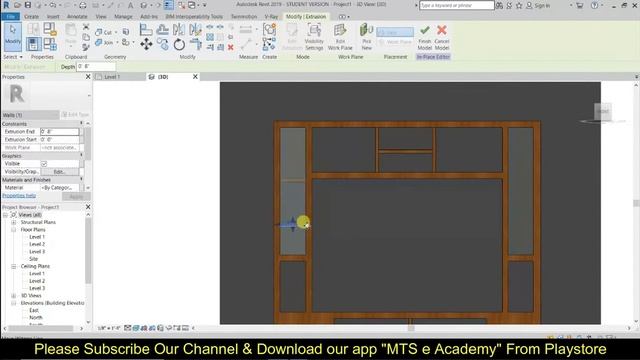Screen dimensions: 640x360
Task: Open the File menu tab
Action: (x=11, y=17)
